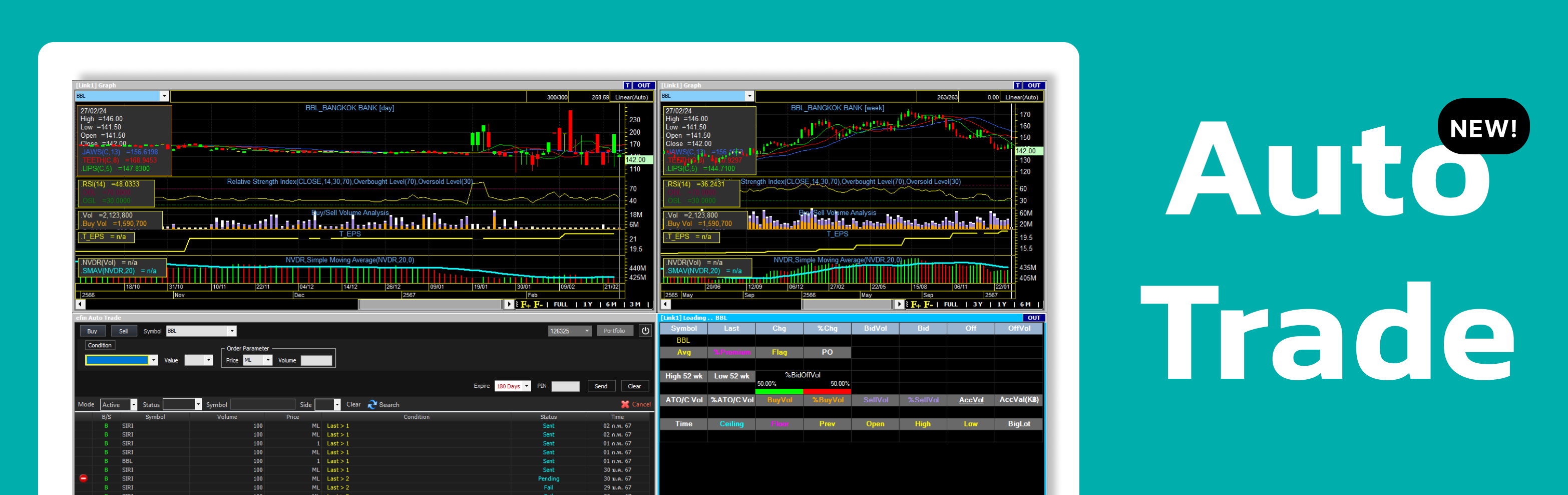Screen dimensions: 1568x495
Task: Click the Symbol filter input field
Action: tap(263, 405)
